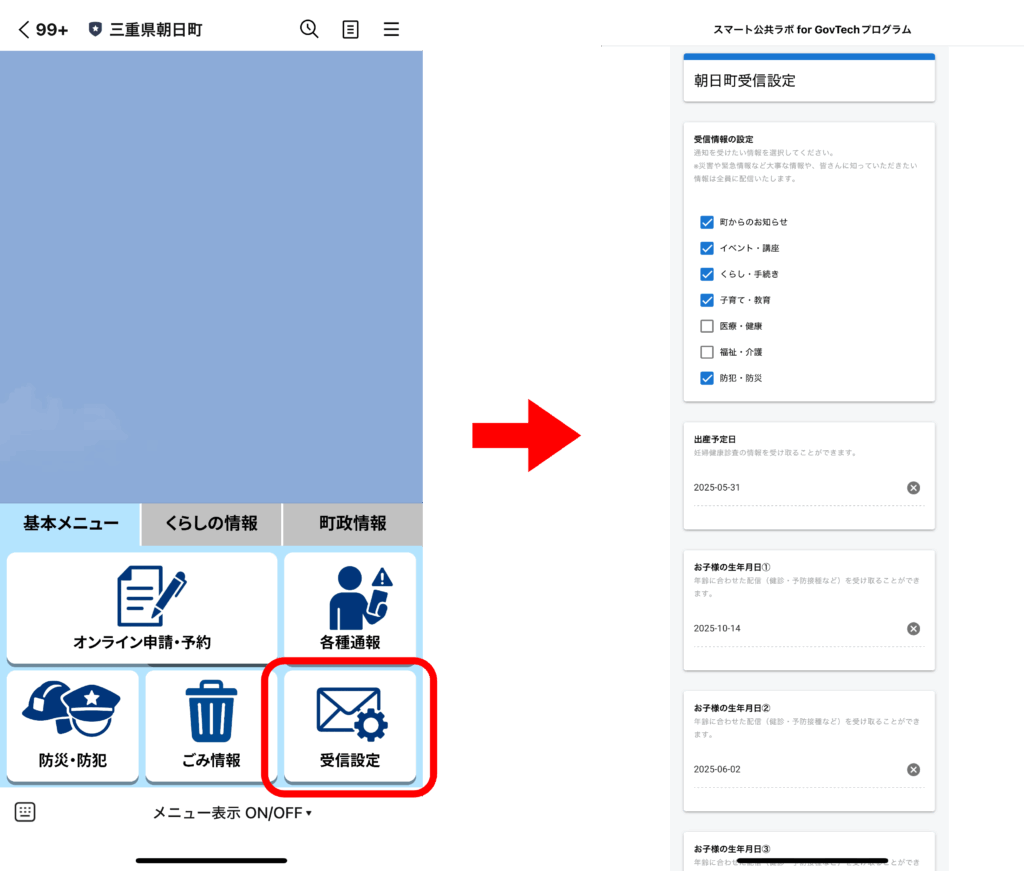Open オンライン申請・予約 menu tile

coord(142,607)
